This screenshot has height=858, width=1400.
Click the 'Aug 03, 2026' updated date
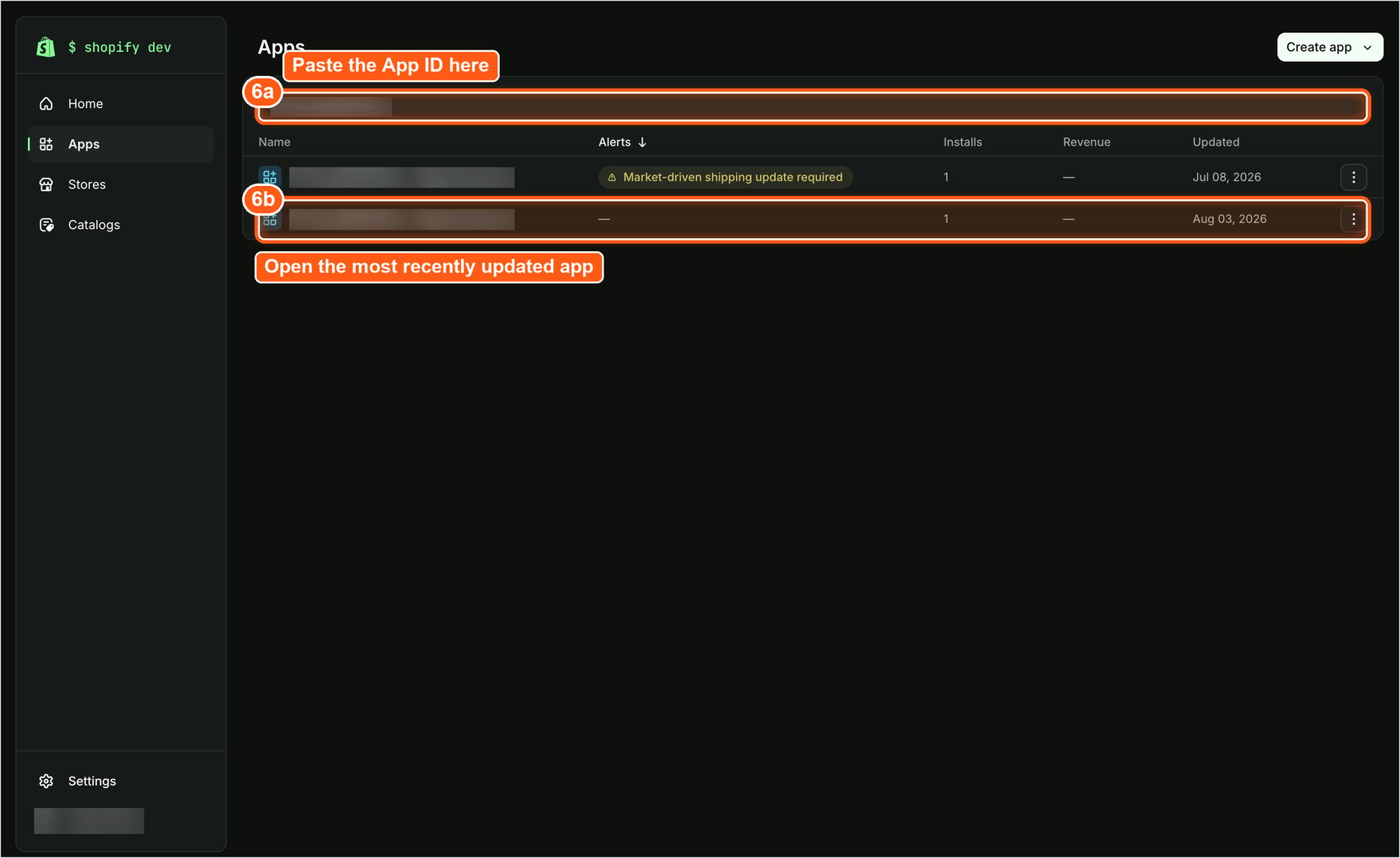(x=1230, y=219)
